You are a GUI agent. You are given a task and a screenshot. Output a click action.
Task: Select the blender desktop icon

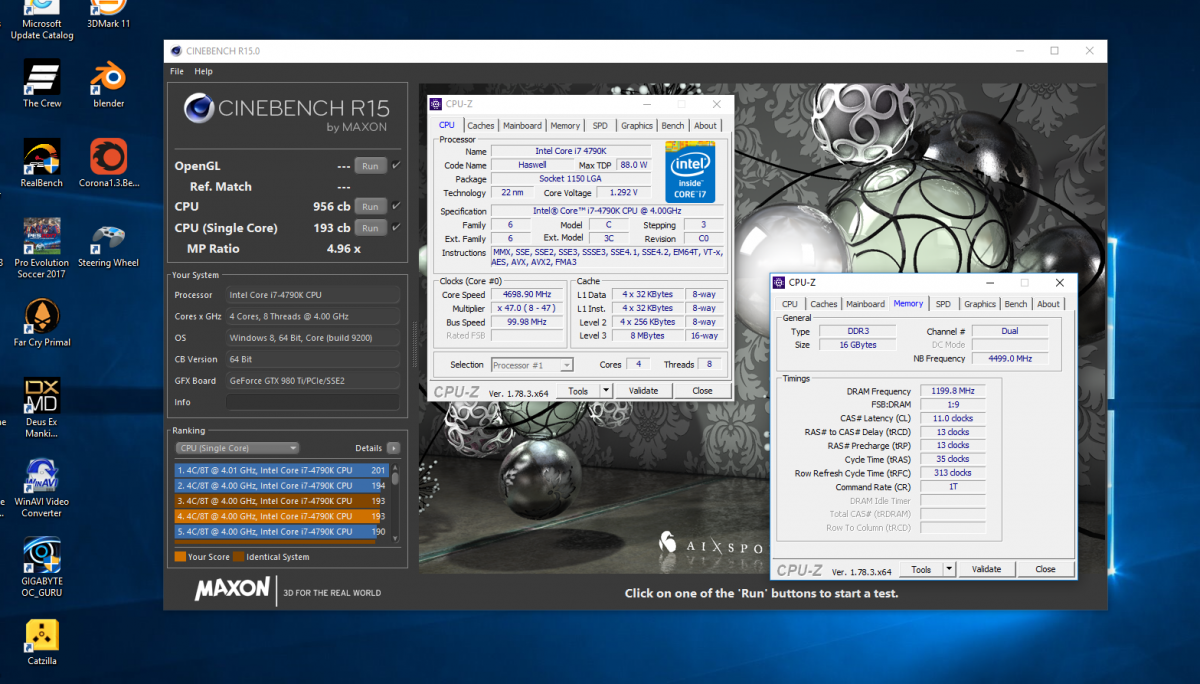(109, 84)
